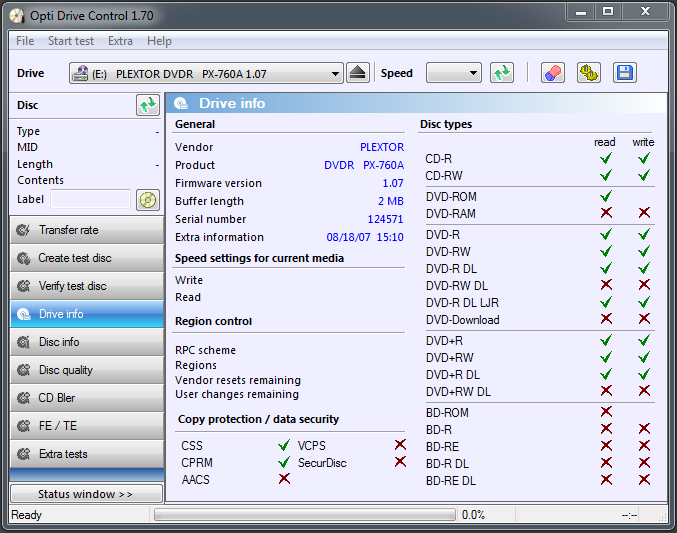The image size is (677, 533).
Task: Open the Extra menu
Action: 120,41
